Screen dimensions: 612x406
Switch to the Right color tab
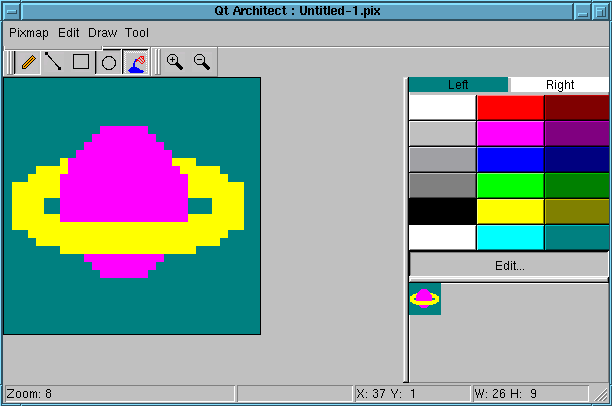[560, 85]
